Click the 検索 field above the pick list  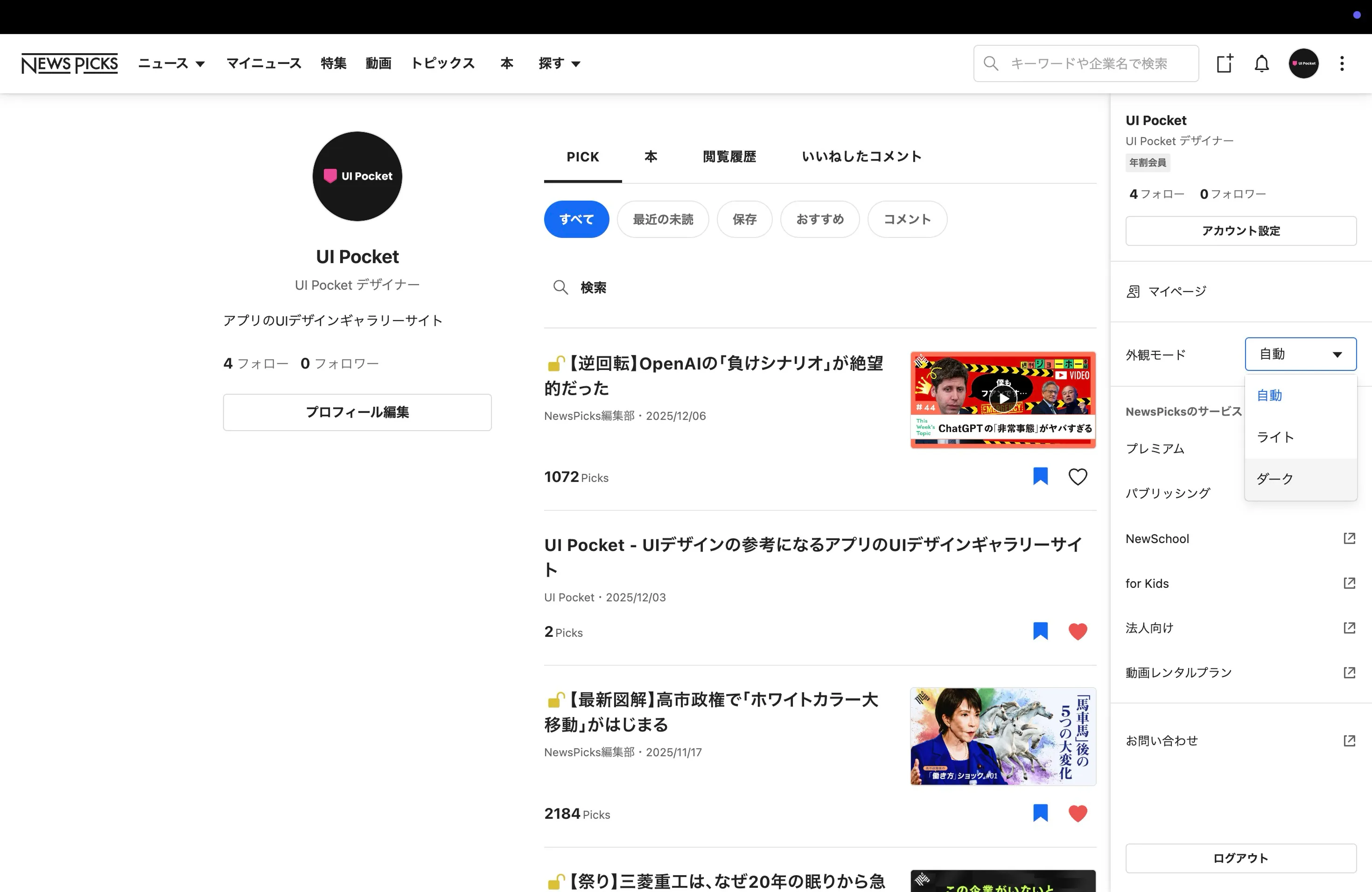click(x=820, y=287)
